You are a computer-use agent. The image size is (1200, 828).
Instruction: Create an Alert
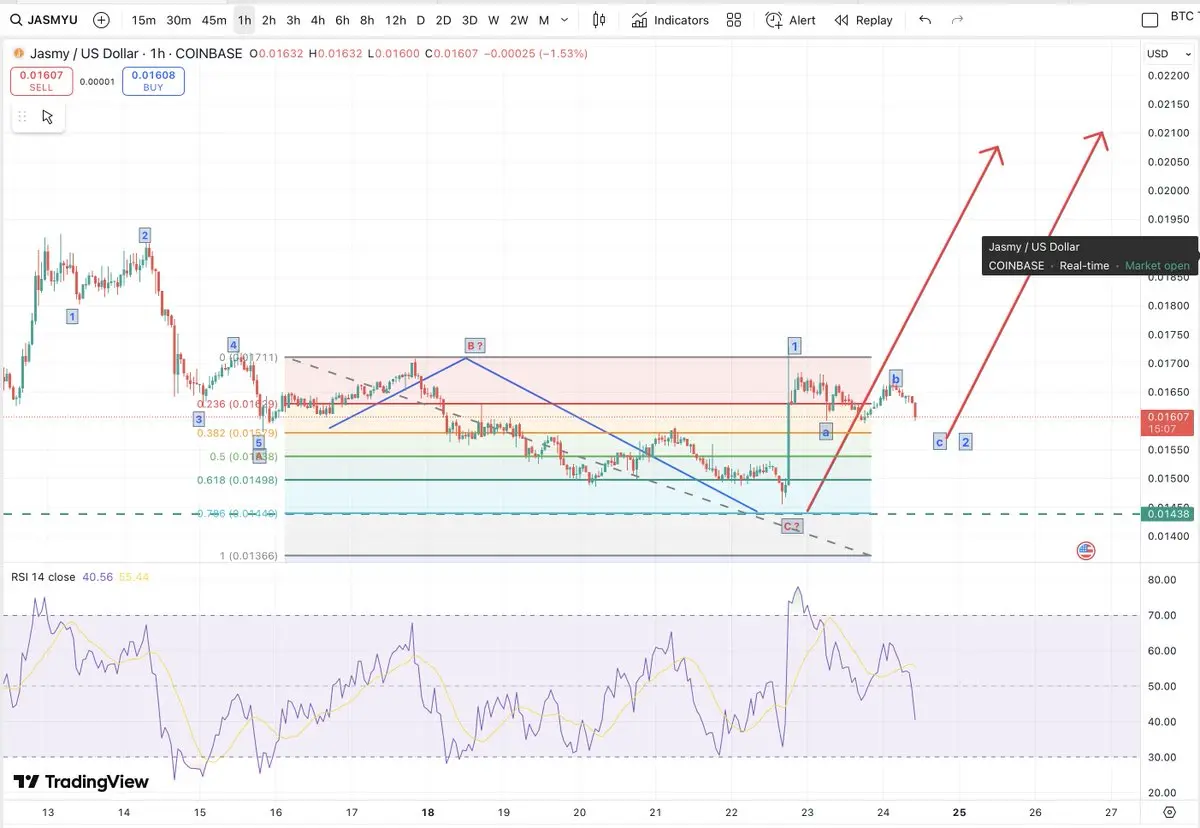point(792,20)
